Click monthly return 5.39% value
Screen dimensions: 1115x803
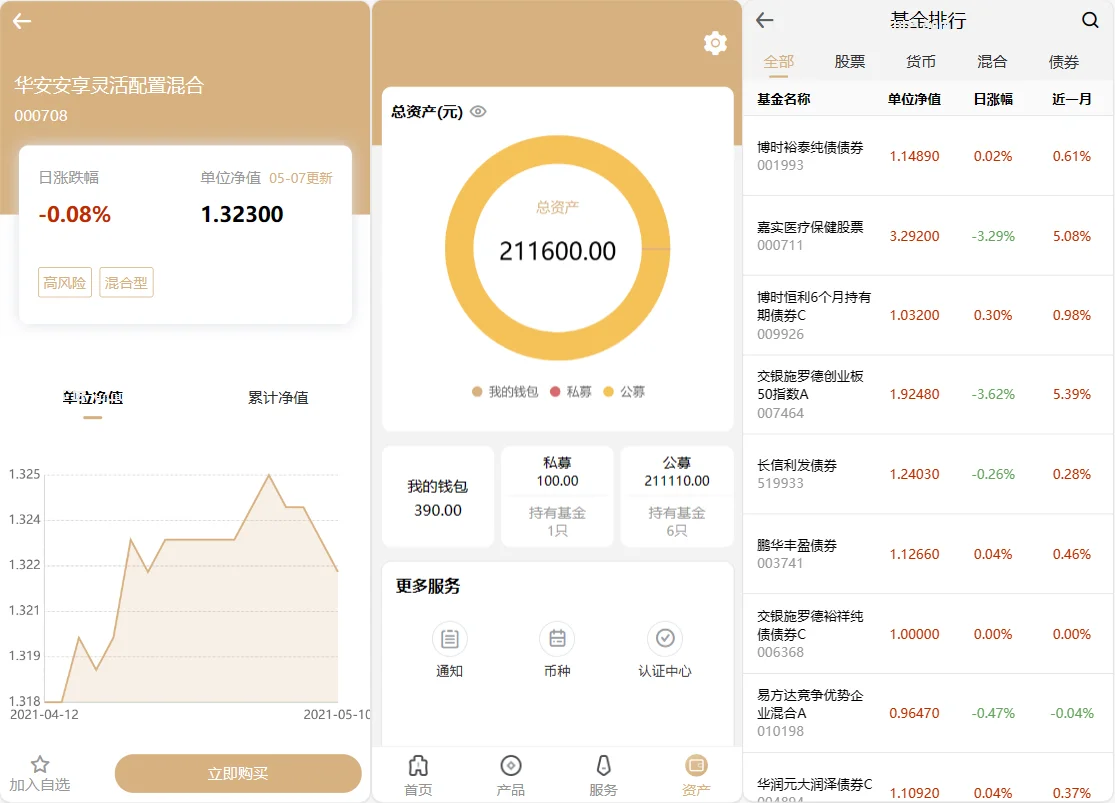(1072, 394)
